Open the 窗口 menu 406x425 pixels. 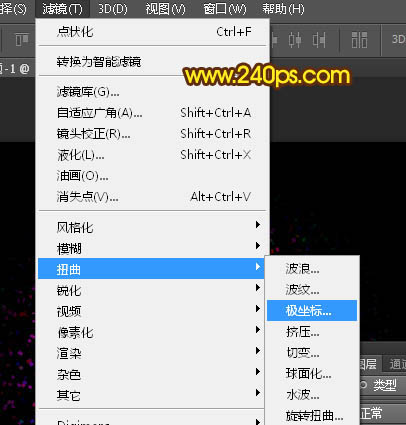click(225, 9)
